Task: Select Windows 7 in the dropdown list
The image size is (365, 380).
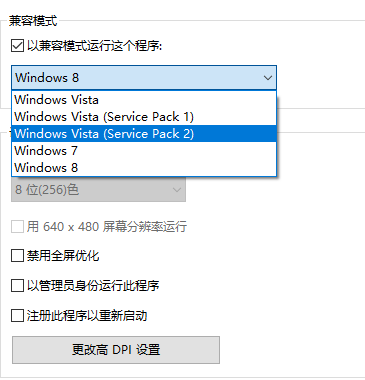Action: click(x=144, y=151)
